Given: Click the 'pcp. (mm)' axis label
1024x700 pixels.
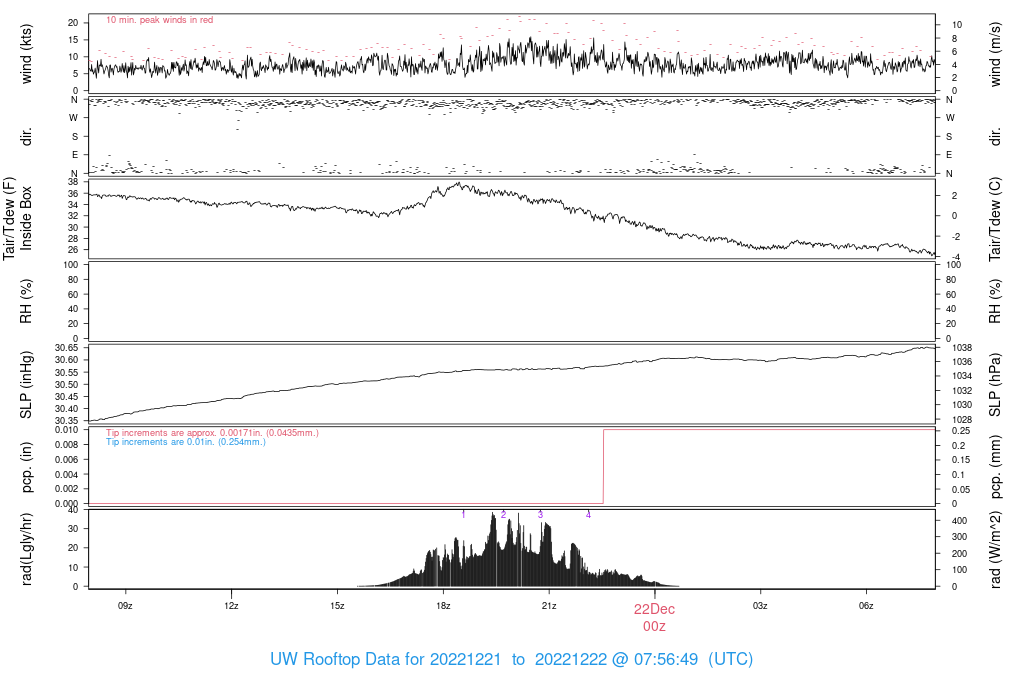Looking at the screenshot, I should click(995, 467).
